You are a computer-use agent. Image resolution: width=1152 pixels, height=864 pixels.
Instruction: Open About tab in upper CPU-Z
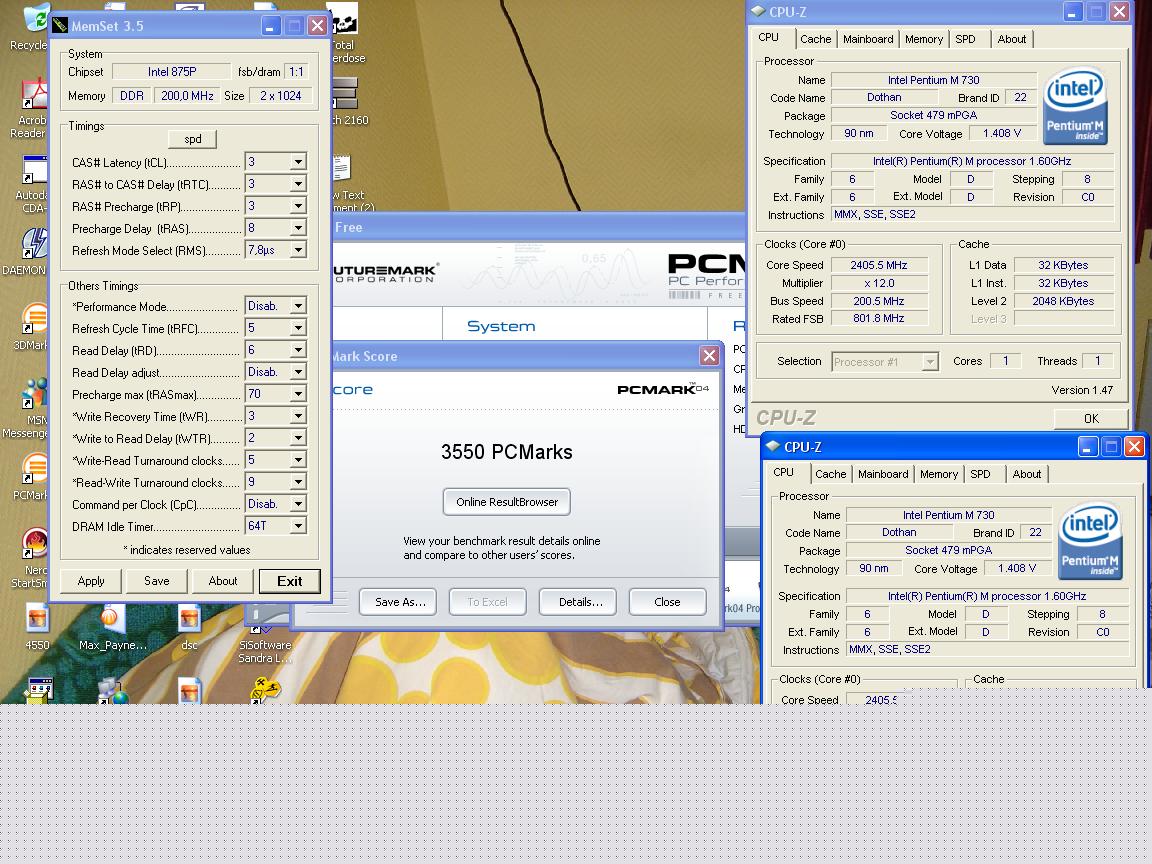click(x=1012, y=39)
